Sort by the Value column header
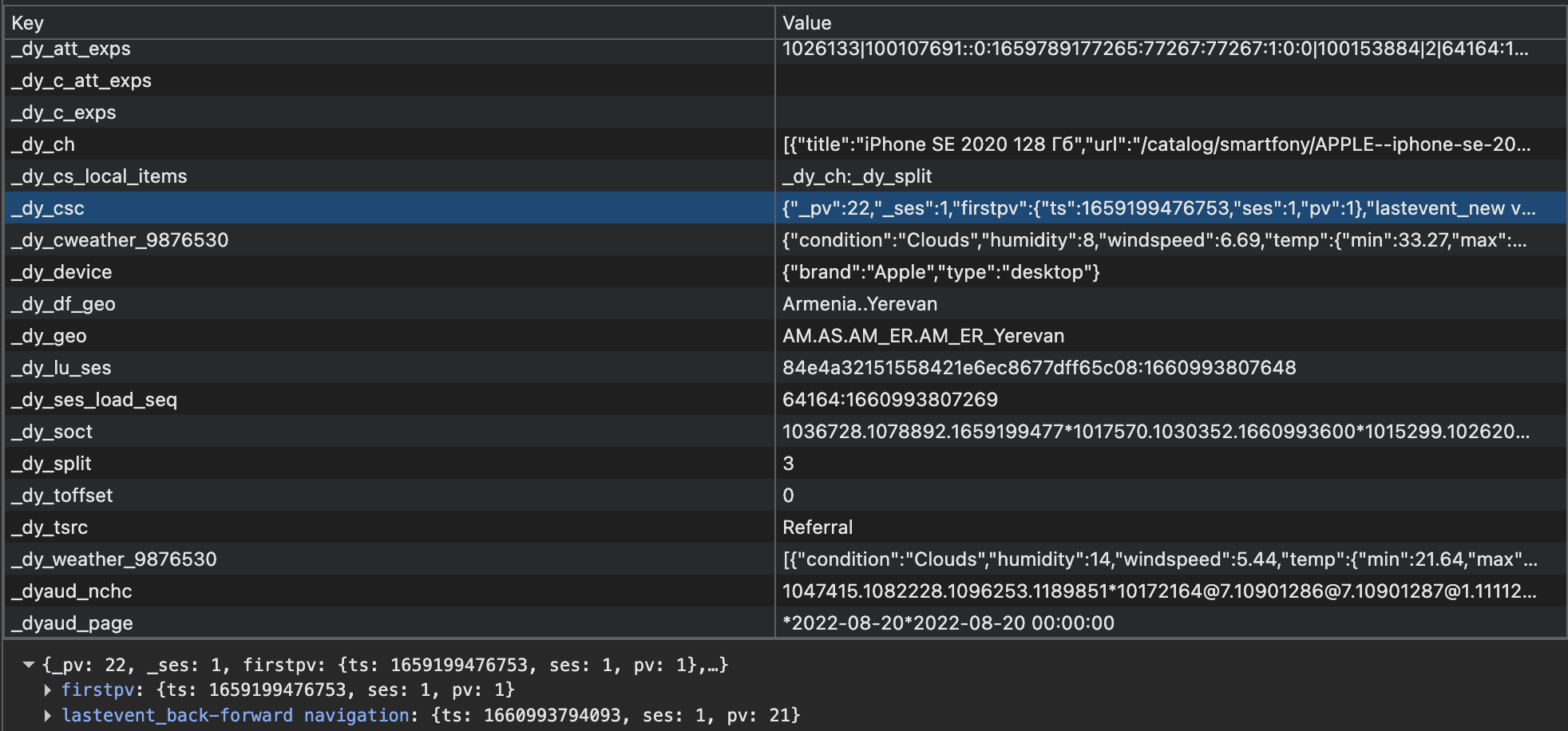Screen dimensions: 1568x731 (806, 23)
